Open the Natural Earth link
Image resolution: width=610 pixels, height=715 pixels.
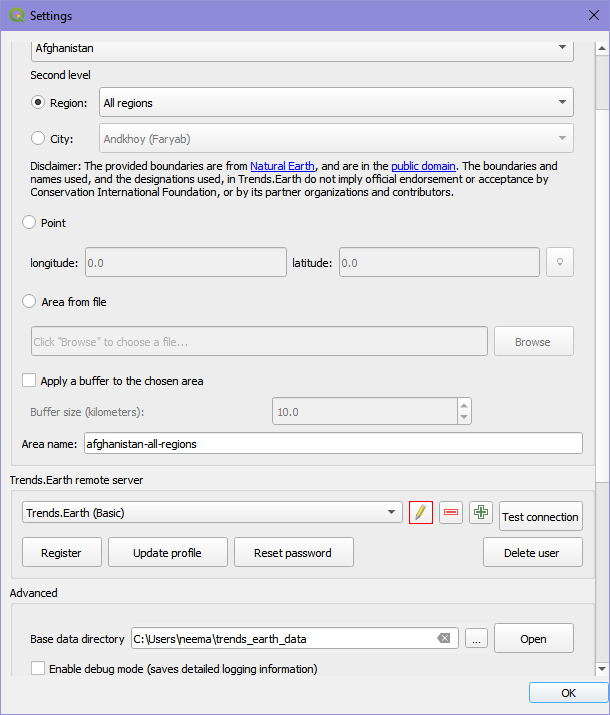point(282,166)
